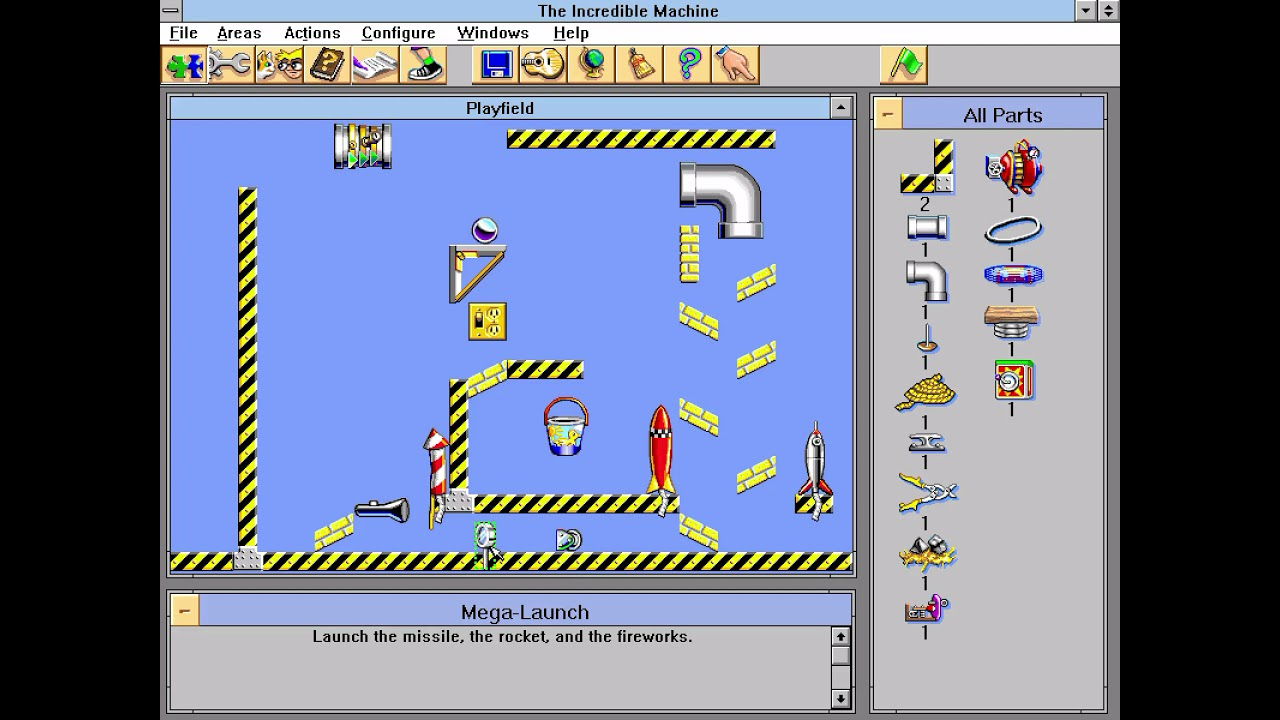The image size is (1280, 720).
Task: Pick the scissors part from All Parts
Action: pyautogui.click(x=927, y=492)
